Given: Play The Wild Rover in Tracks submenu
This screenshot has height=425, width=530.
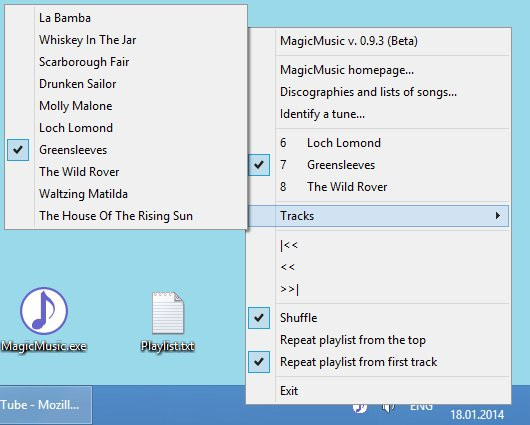Looking at the screenshot, I should (125, 172).
